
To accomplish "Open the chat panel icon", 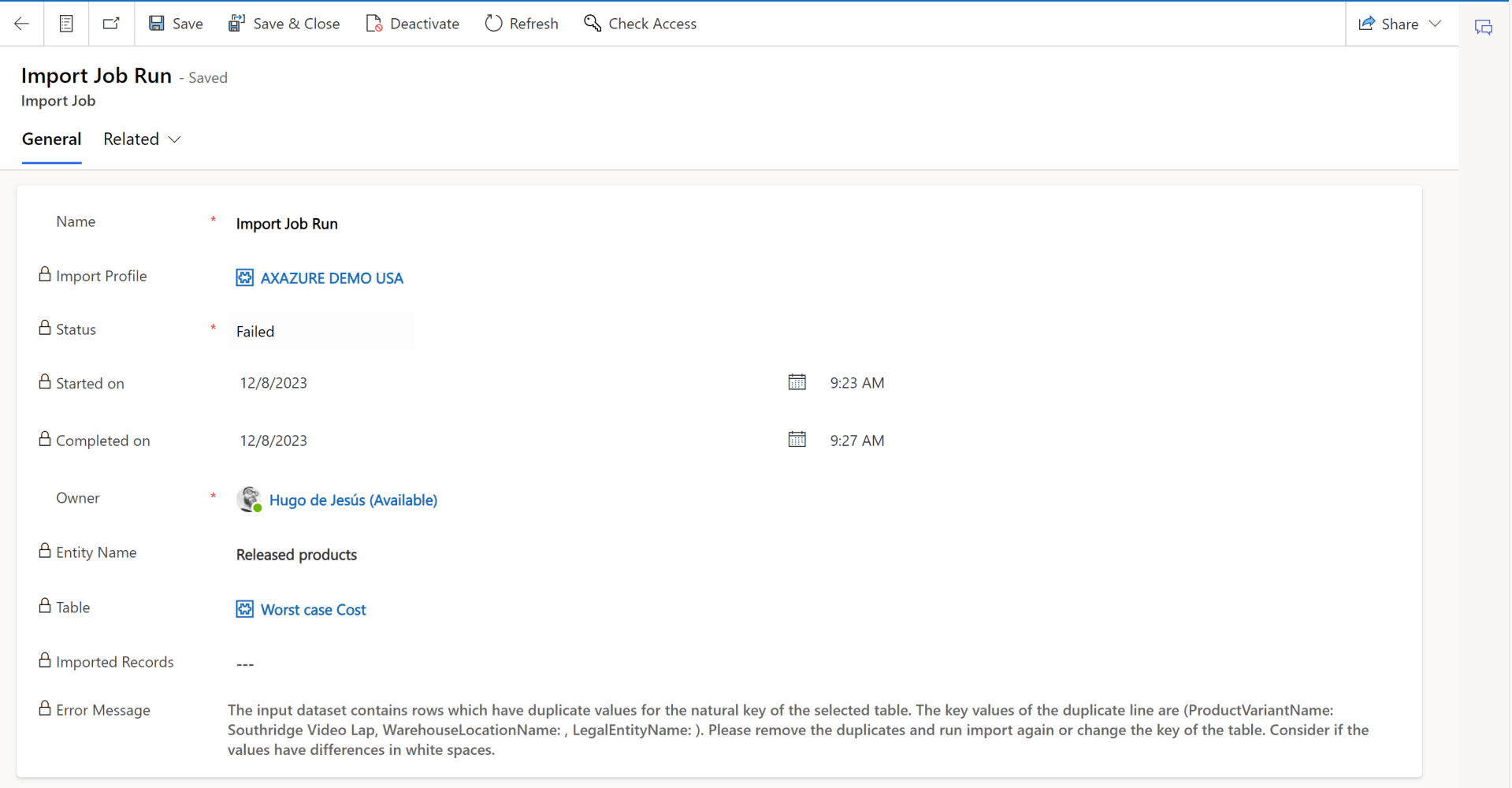I will 1483,28.
